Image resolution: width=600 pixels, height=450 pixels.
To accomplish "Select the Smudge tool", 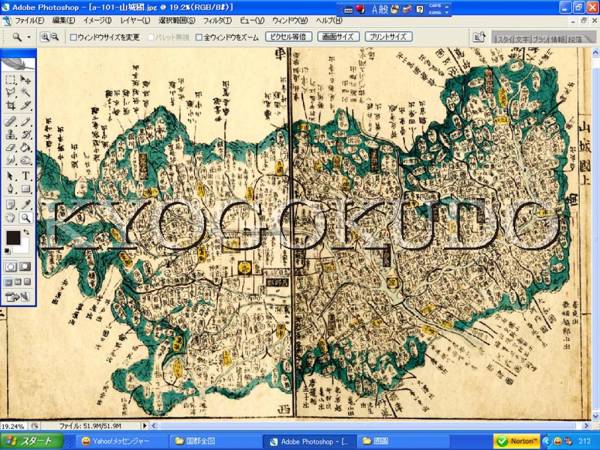I will click(x=11, y=160).
